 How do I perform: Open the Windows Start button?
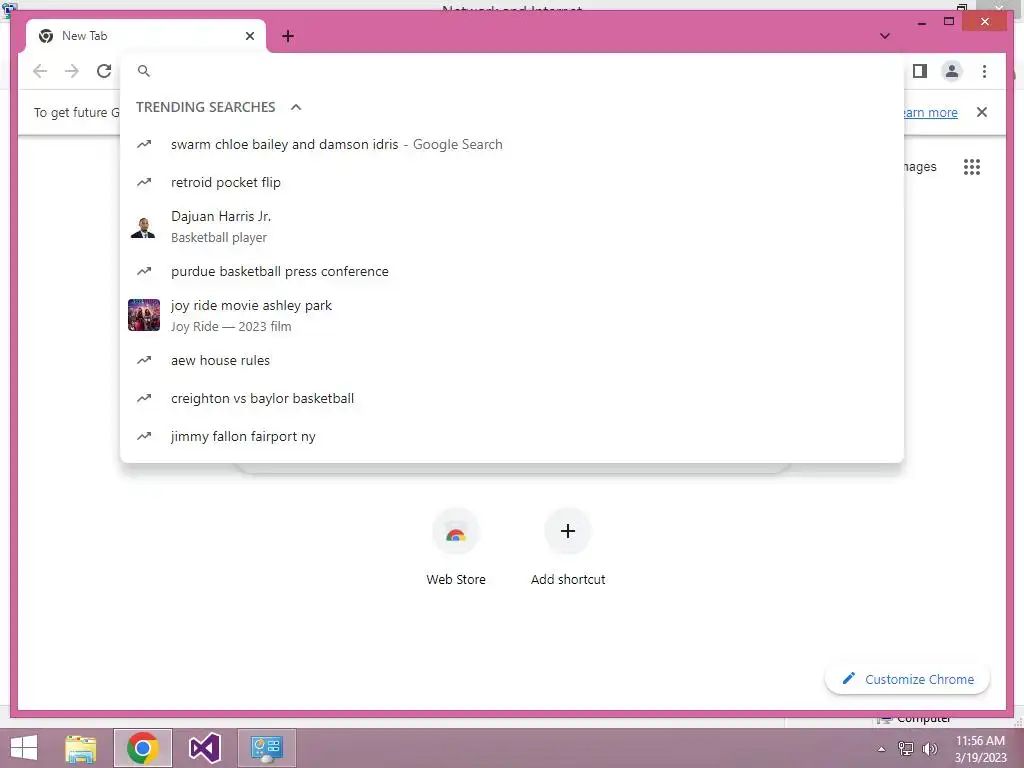click(x=24, y=748)
